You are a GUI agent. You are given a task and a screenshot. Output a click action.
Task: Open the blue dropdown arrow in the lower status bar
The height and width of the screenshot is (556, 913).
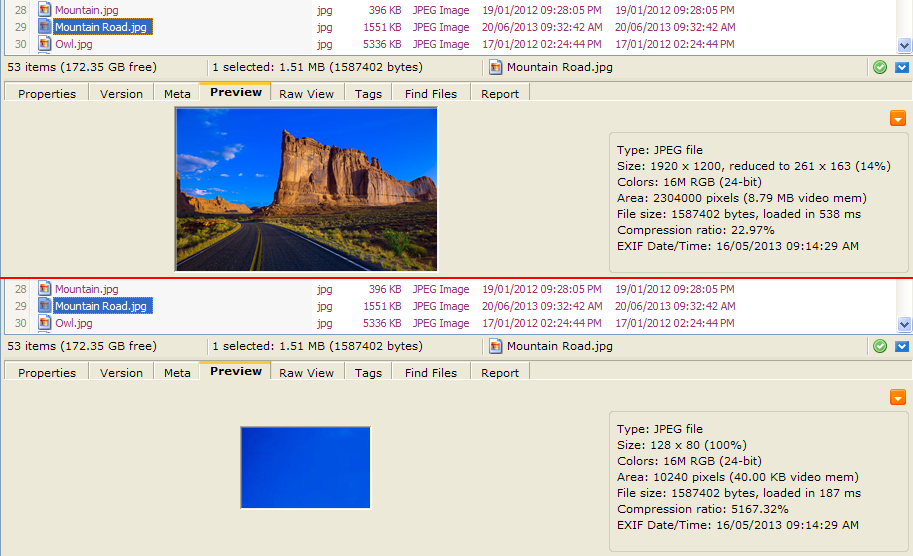[902, 346]
